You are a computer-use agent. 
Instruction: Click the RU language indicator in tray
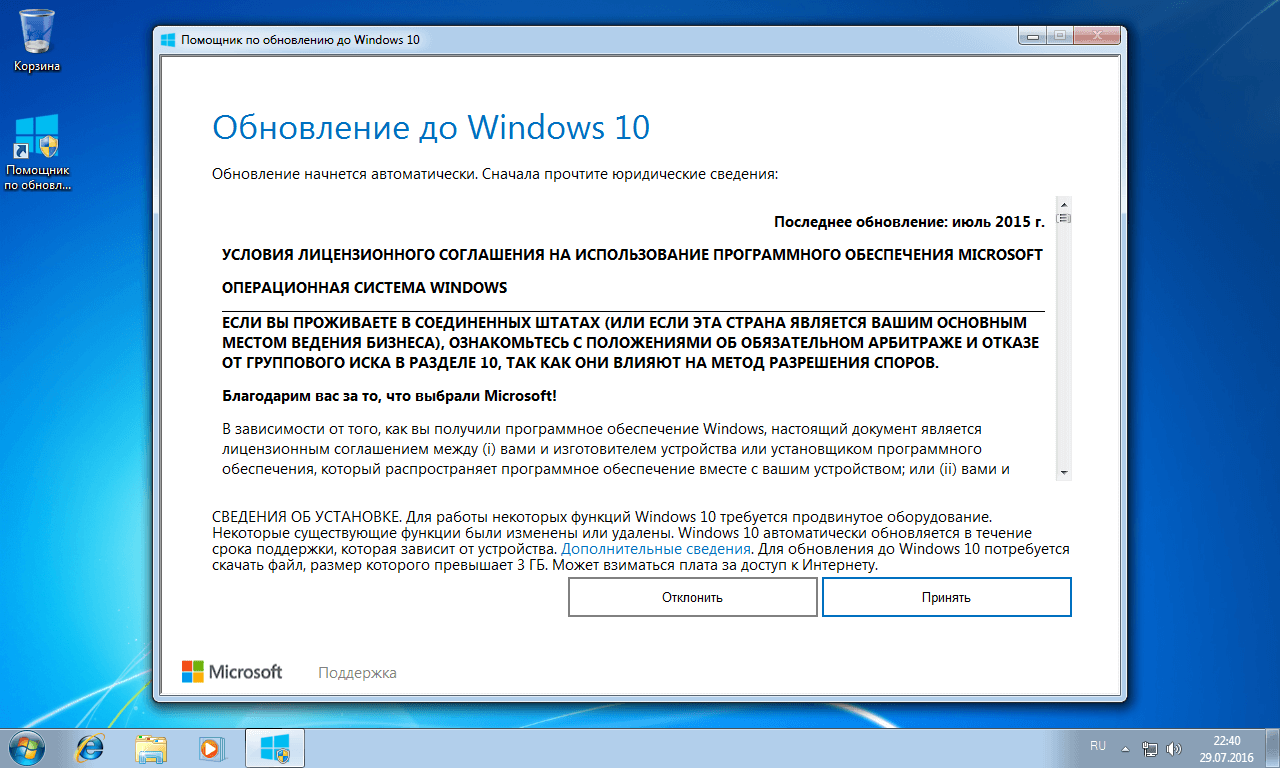coord(1097,746)
